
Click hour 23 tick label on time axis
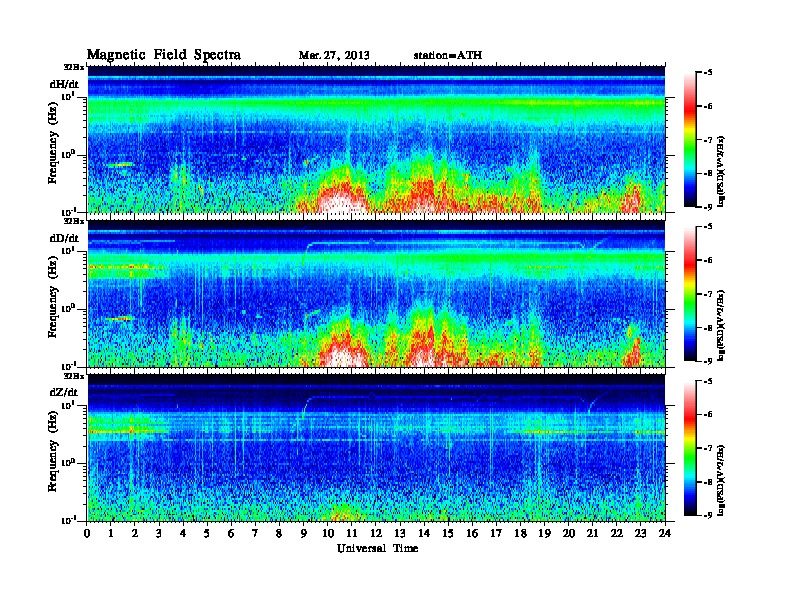pos(641,533)
